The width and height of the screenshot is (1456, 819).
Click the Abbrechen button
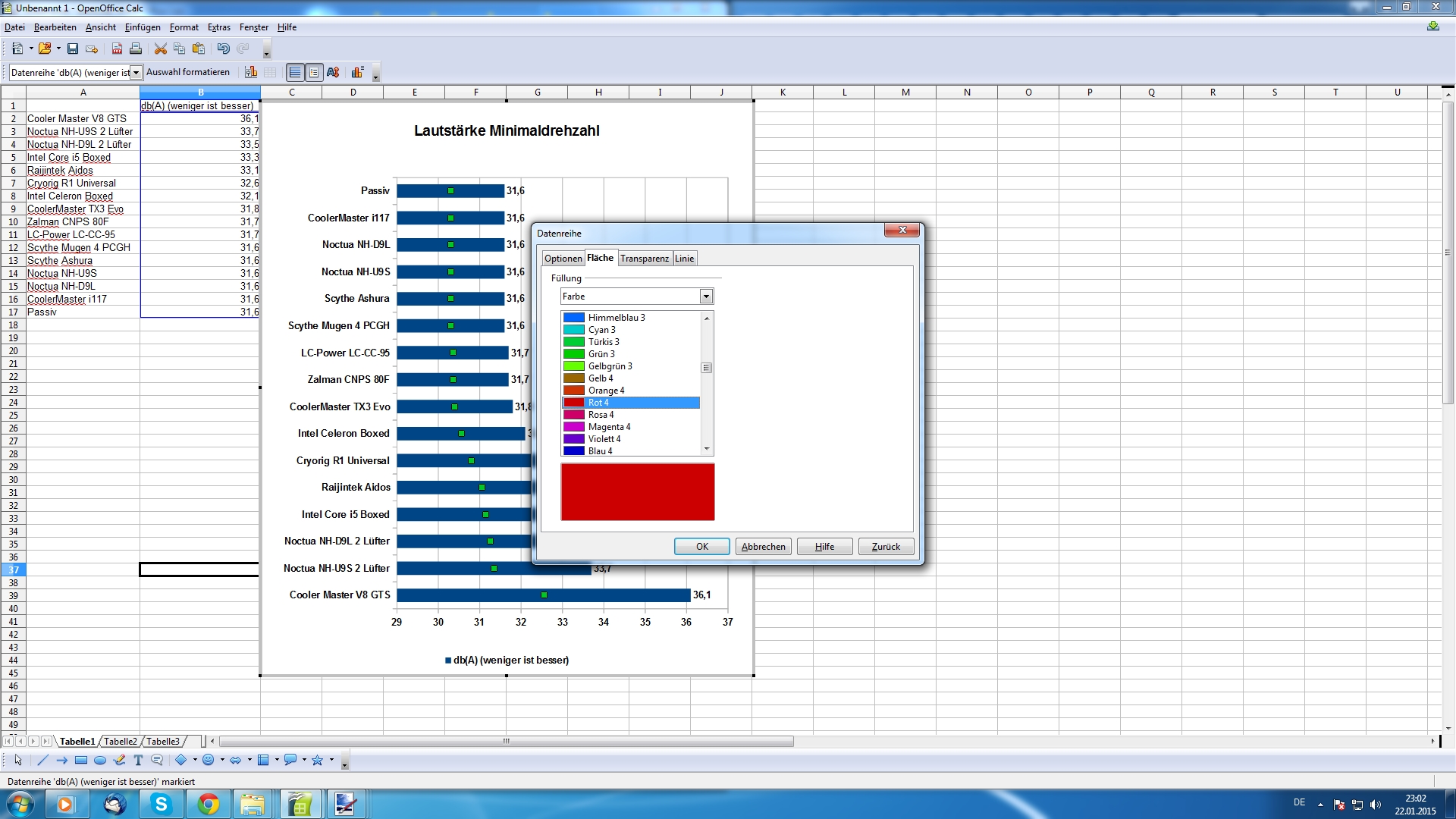(x=764, y=547)
